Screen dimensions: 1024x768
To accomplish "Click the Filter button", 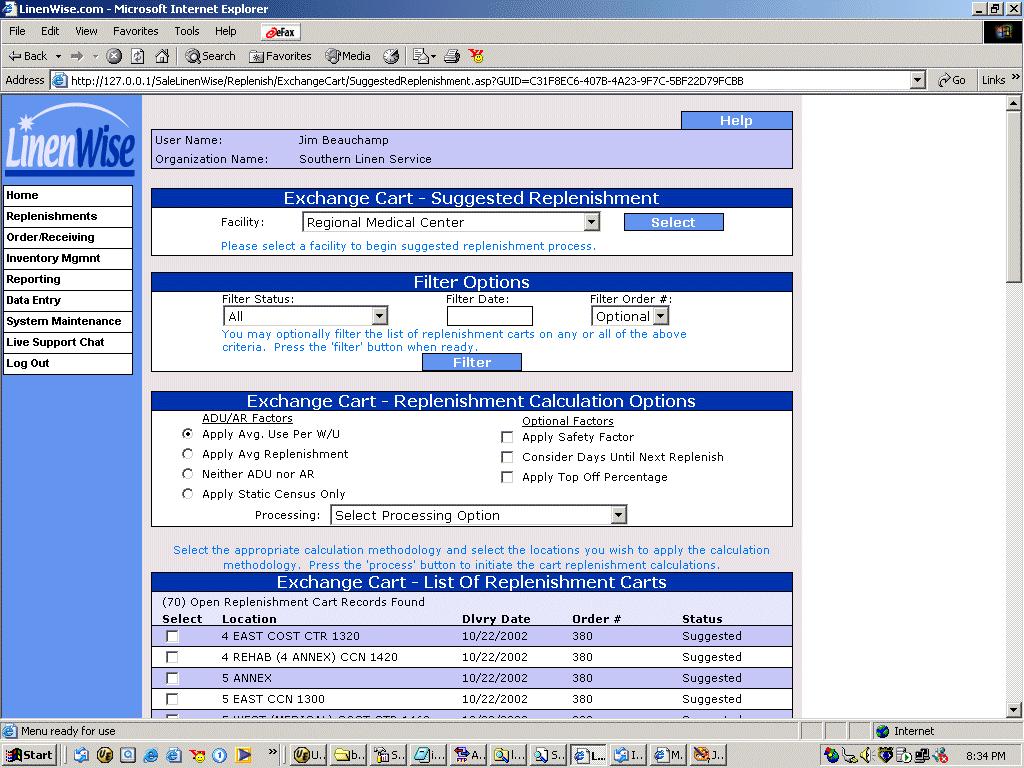I will tap(472, 362).
